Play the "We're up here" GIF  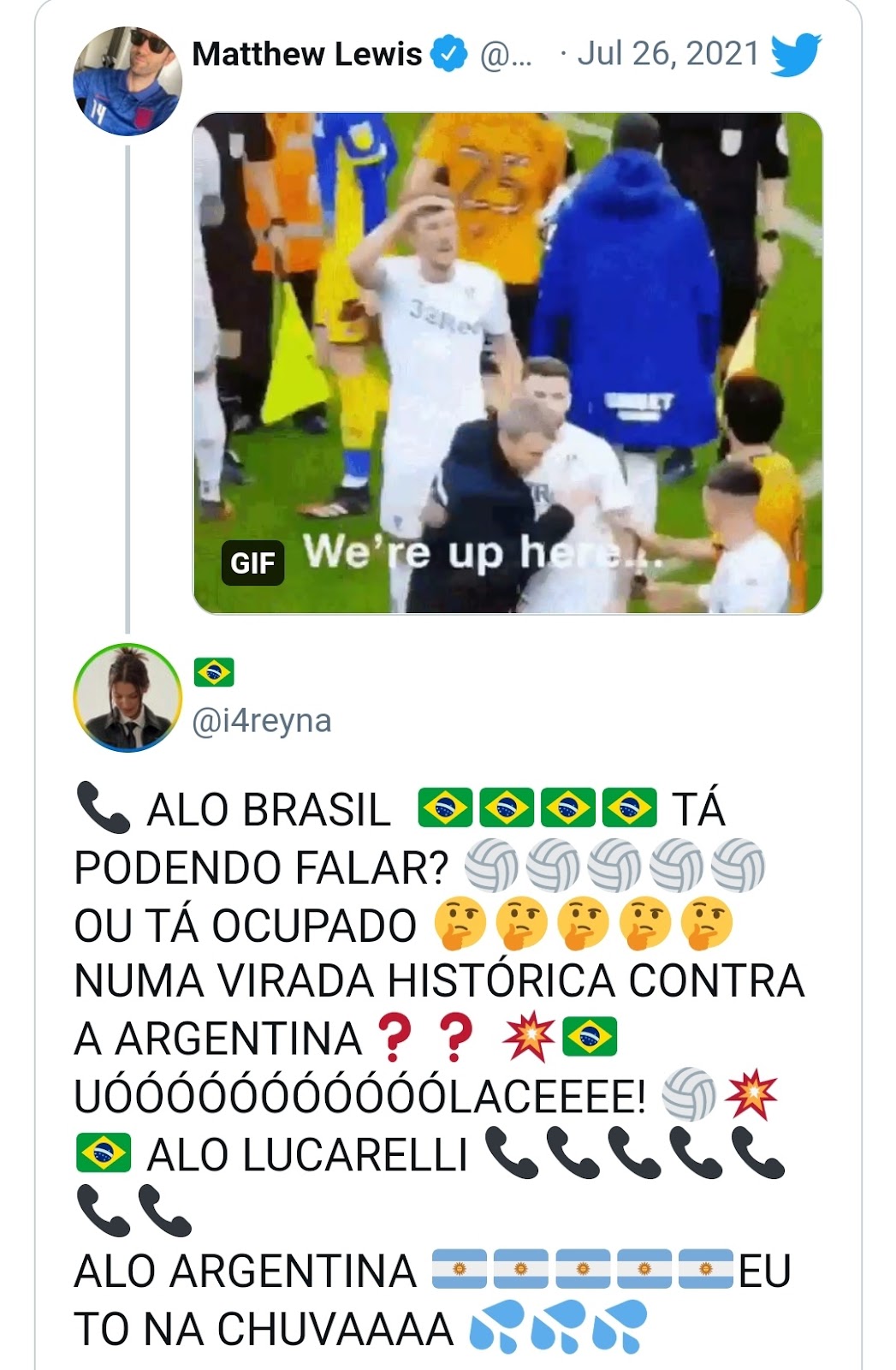coord(507,363)
